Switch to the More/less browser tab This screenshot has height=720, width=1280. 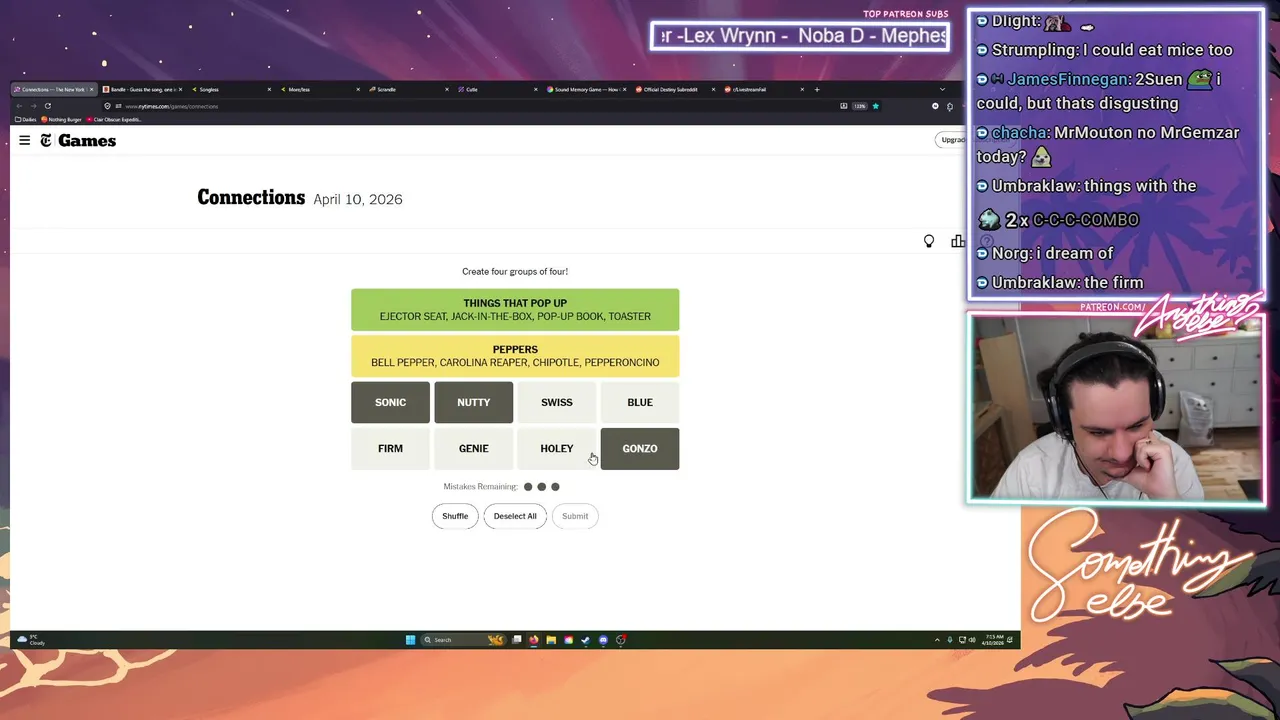(x=320, y=89)
